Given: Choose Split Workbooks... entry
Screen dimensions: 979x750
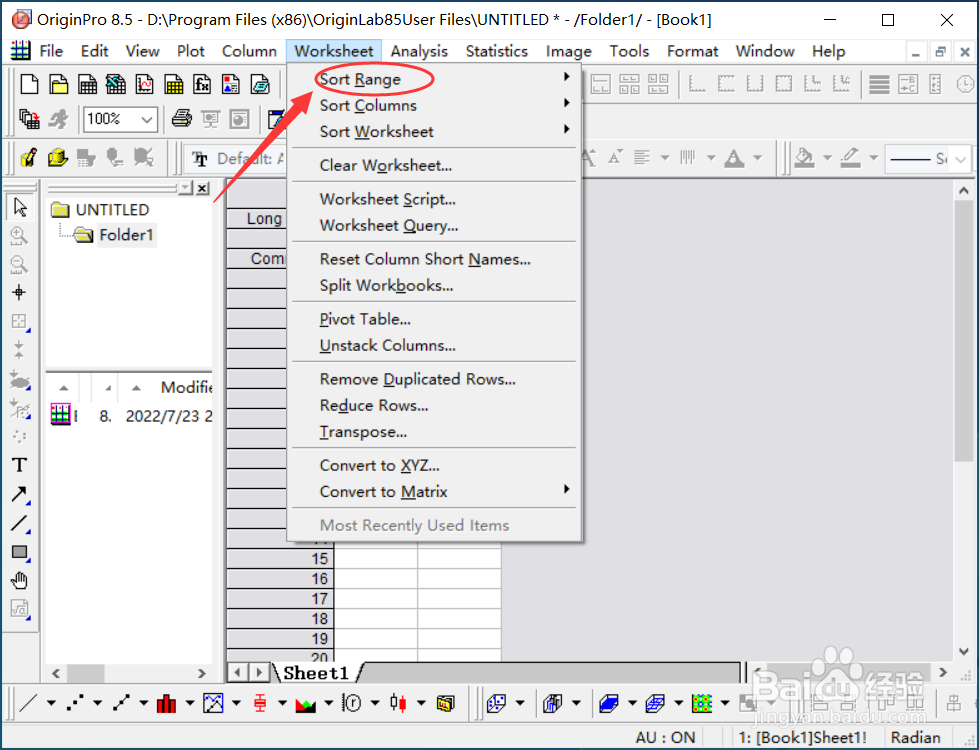Looking at the screenshot, I should 435,285.
